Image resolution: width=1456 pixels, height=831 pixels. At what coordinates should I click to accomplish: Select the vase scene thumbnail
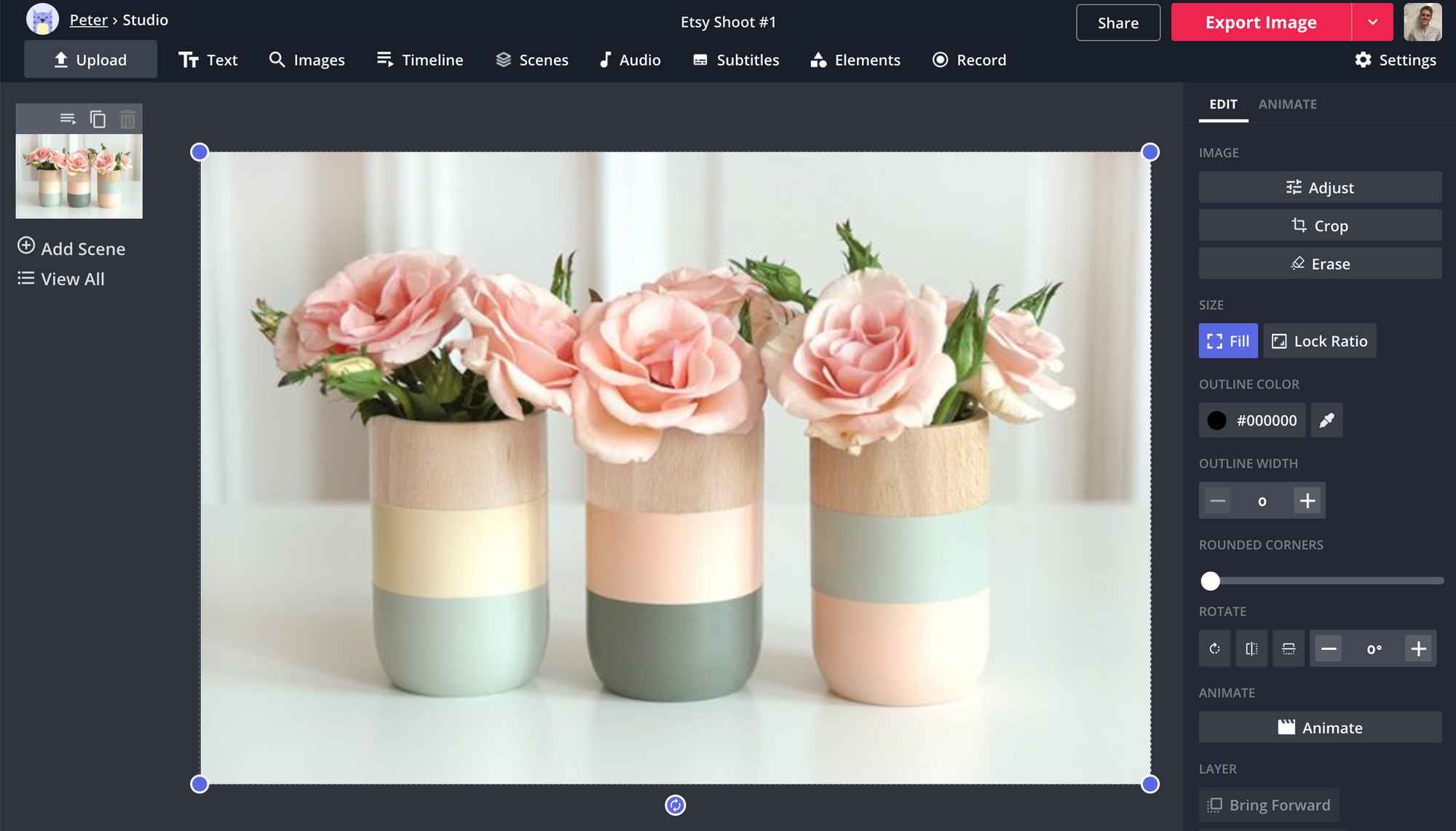click(79, 175)
